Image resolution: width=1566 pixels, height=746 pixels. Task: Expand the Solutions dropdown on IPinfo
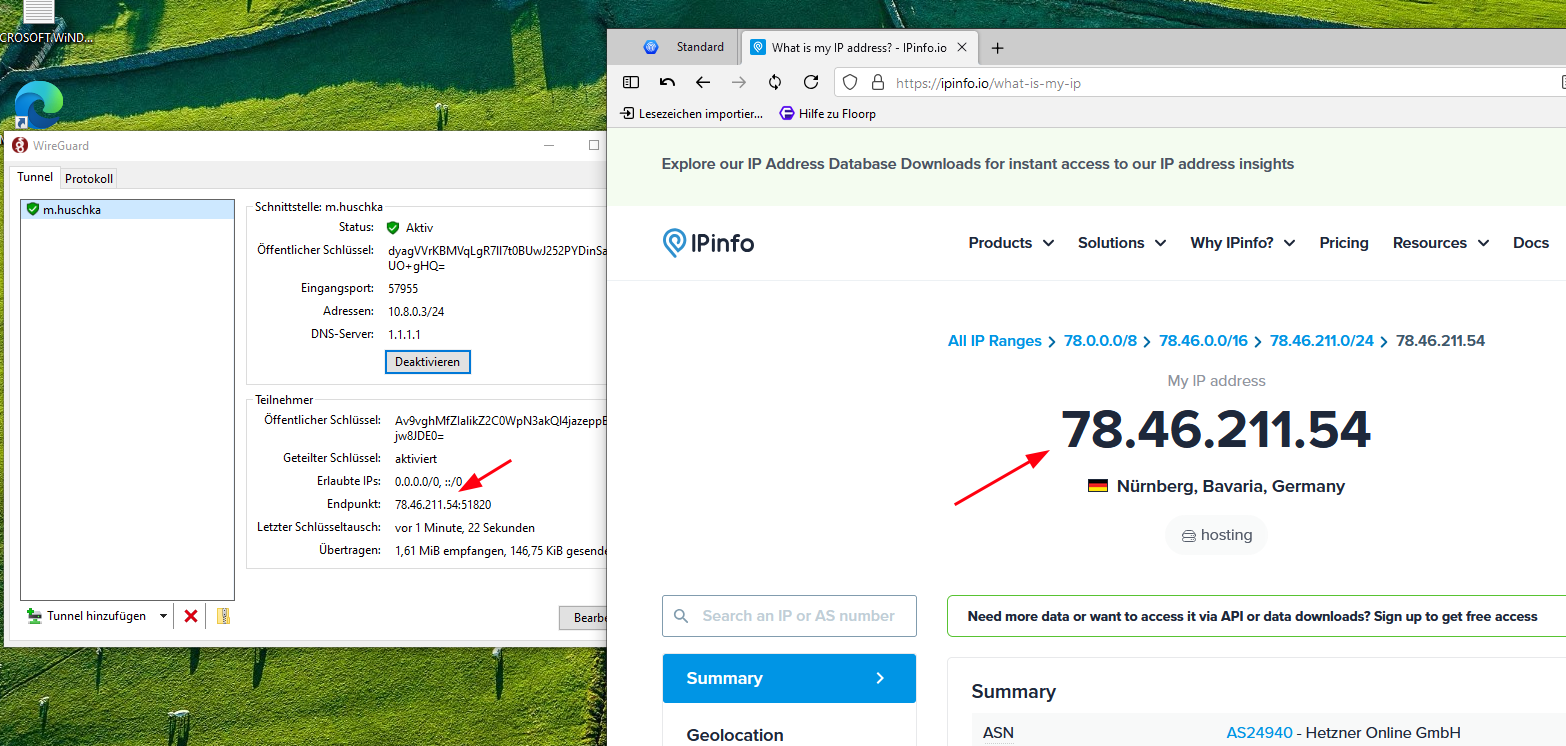click(1121, 243)
